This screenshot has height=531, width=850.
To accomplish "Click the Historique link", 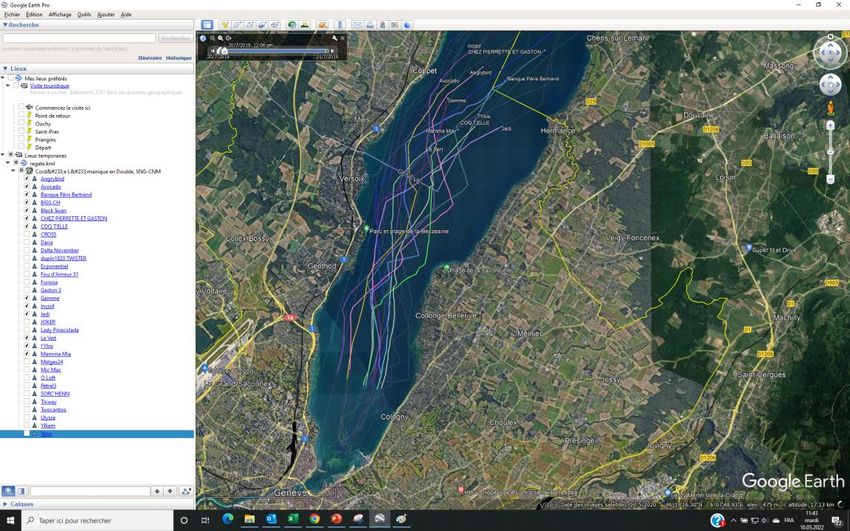I will point(179,58).
